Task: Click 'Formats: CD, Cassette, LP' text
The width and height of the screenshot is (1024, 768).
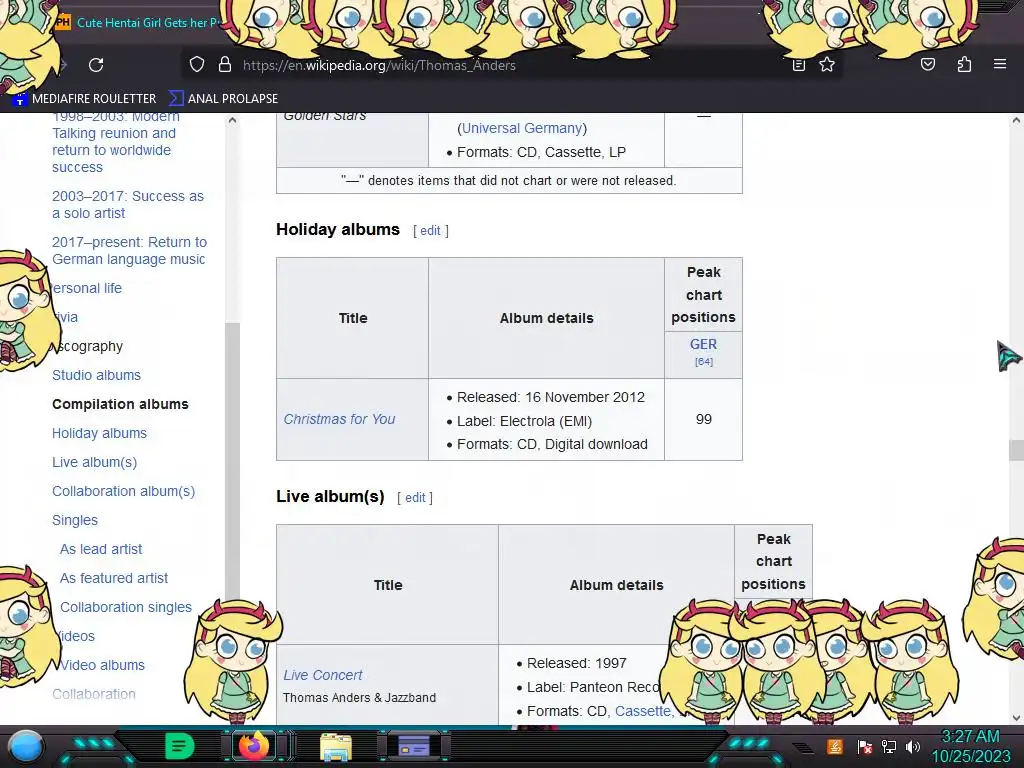Action: pyautogui.click(x=541, y=152)
